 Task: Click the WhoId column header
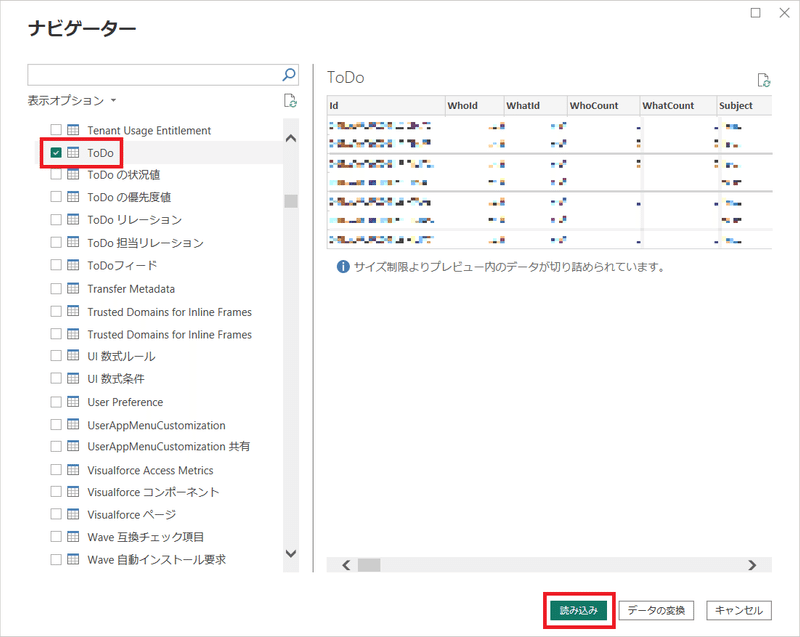[x=474, y=106]
